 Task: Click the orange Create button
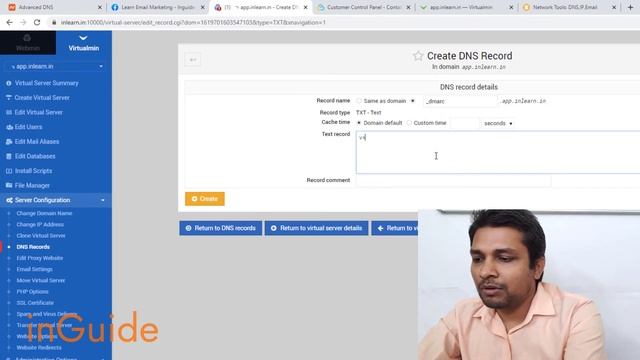(204, 199)
